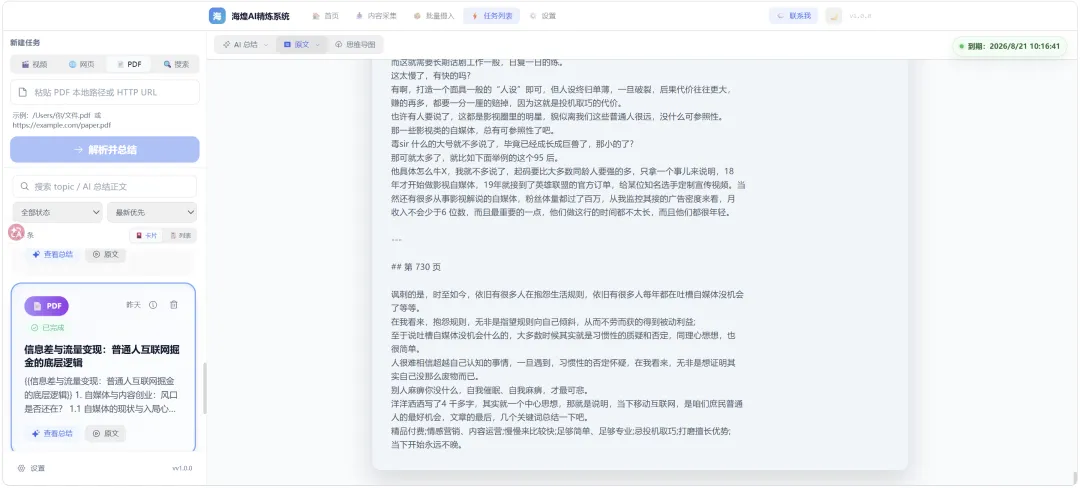Click the v1.0.0 label in header
The height and width of the screenshot is (488, 1080).
coord(860,16)
